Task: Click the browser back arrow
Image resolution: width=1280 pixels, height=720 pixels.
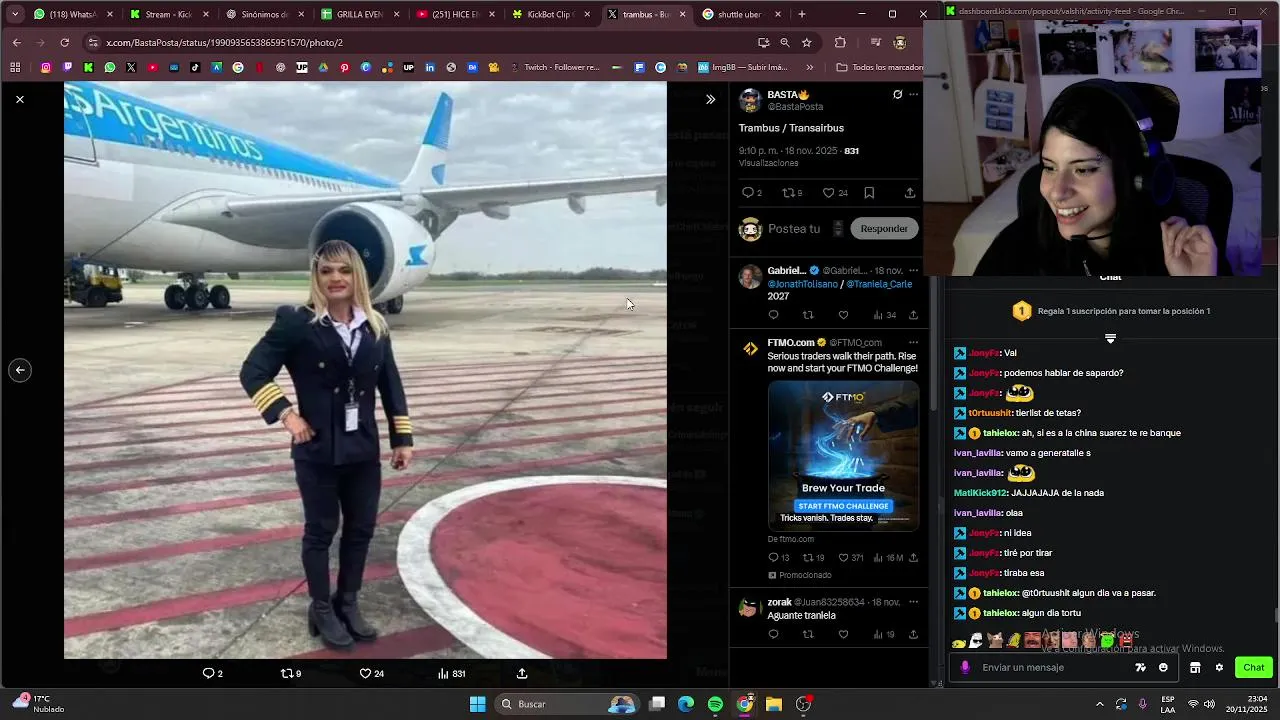Action: pos(17,43)
